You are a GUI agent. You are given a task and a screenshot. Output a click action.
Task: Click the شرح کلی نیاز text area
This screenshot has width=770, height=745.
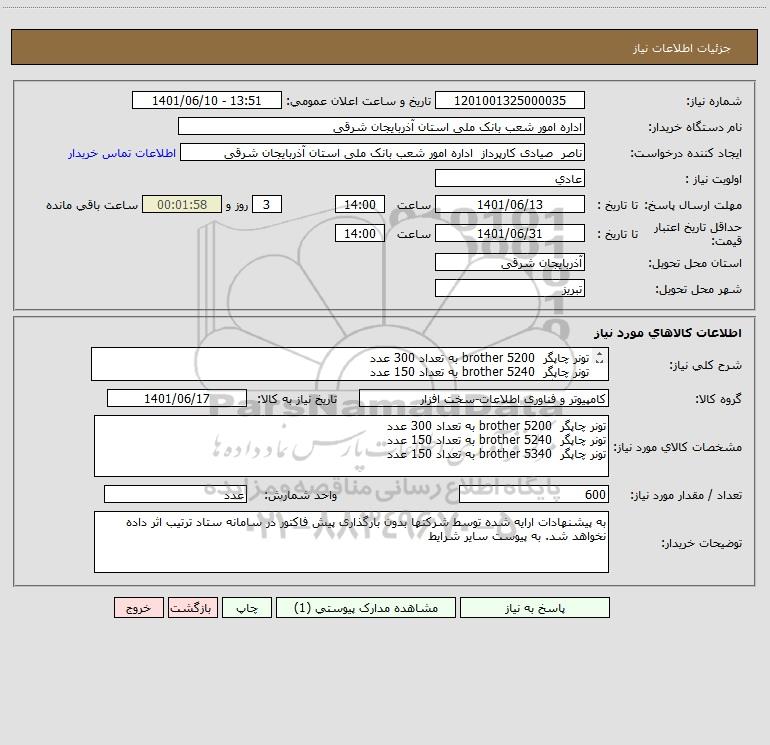click(350, 364)
